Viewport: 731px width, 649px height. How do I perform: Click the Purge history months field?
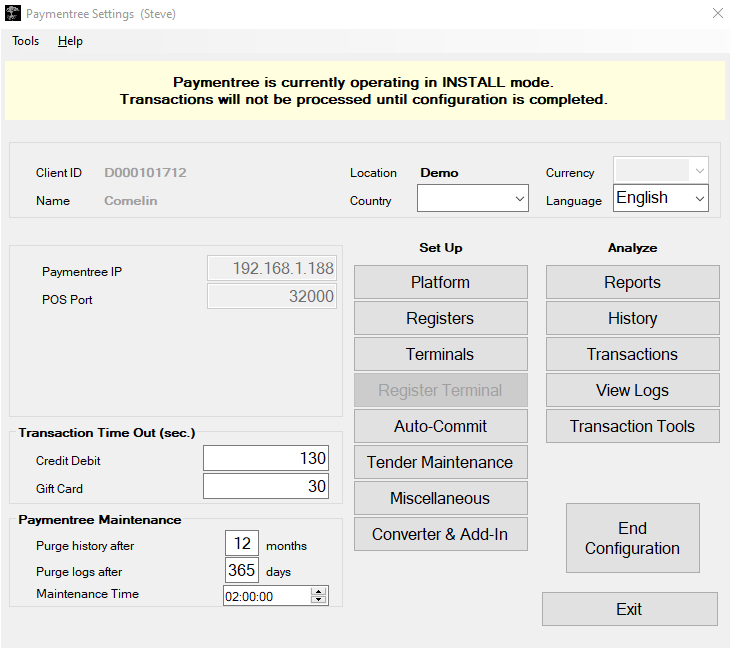(242, 543)
